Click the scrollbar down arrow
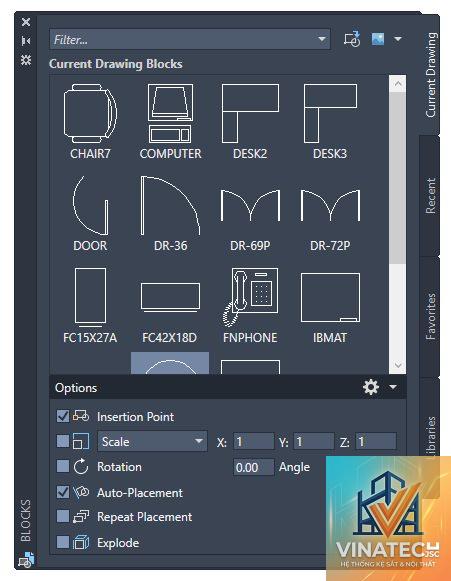The width and height of the screenshot is (451, 581). [398, 365]
